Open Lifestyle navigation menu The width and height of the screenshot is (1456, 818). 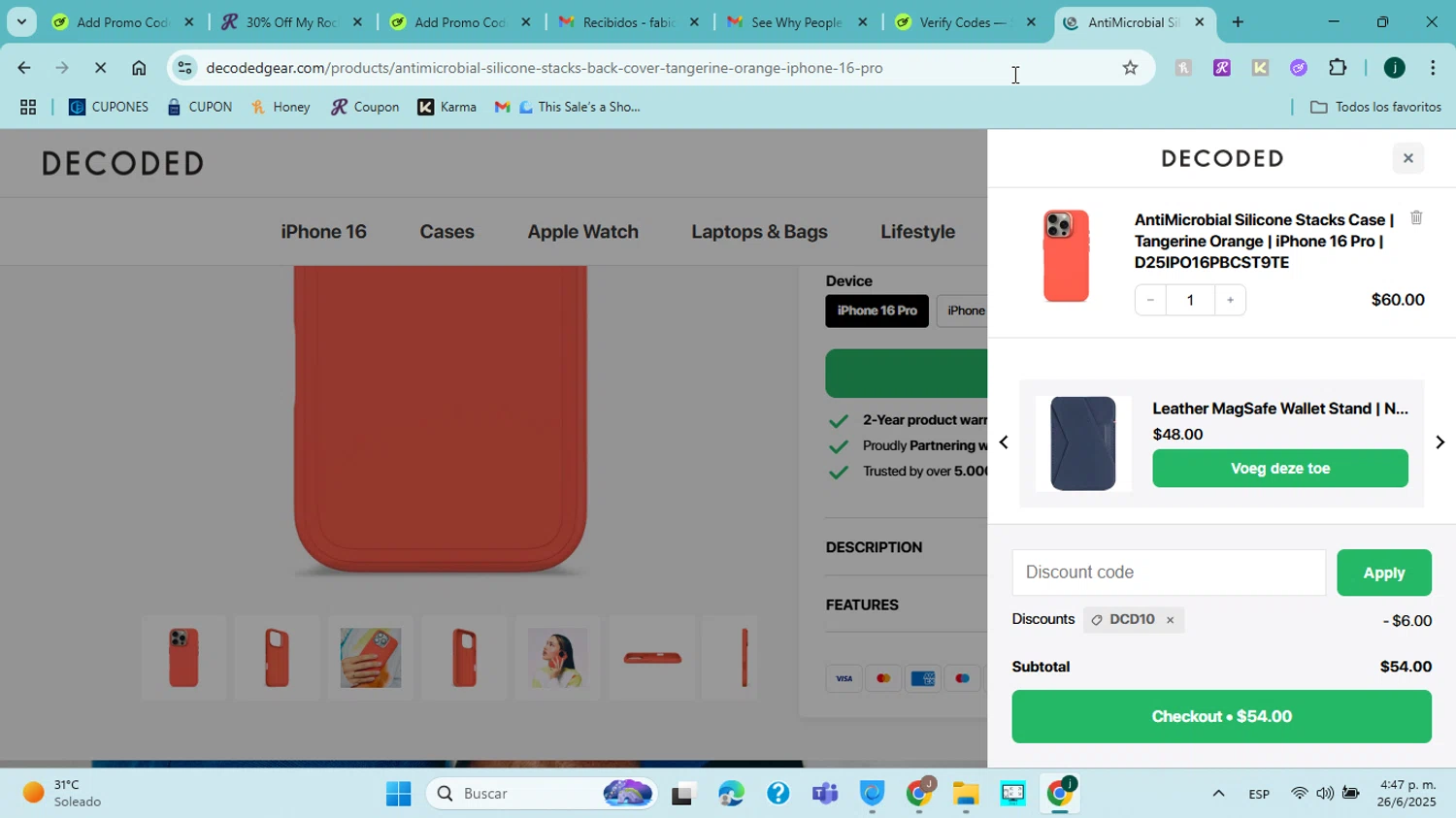pyautogui.click(x=917, y=232)
